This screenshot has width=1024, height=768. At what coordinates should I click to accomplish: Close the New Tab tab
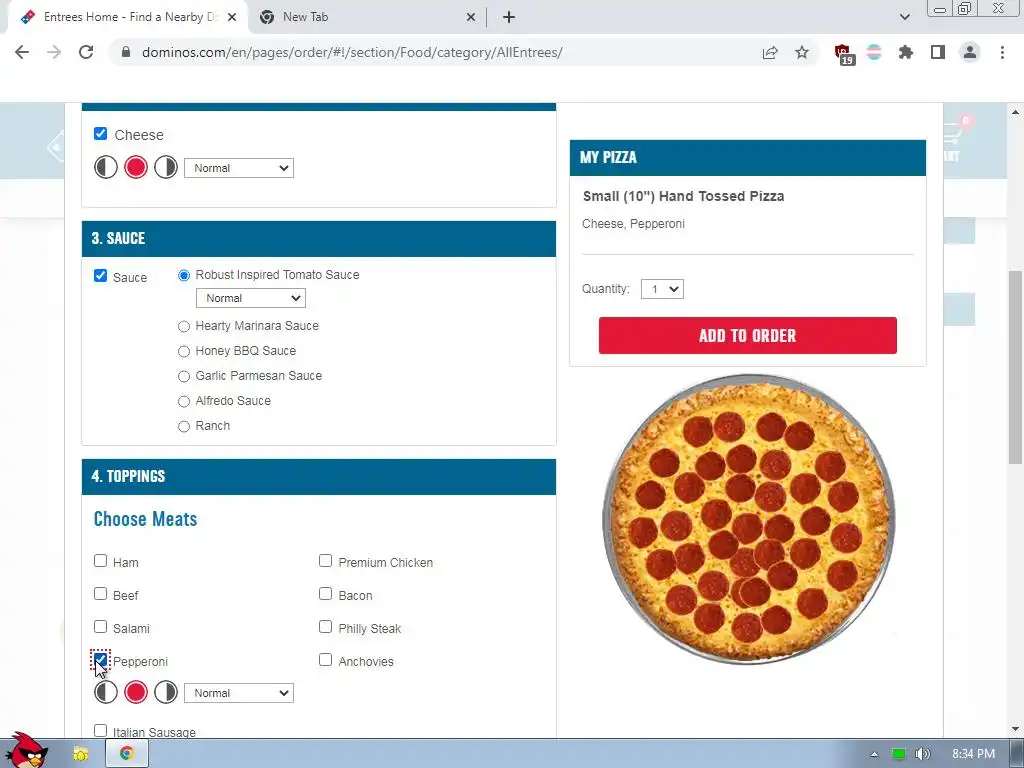pos(471,18)
